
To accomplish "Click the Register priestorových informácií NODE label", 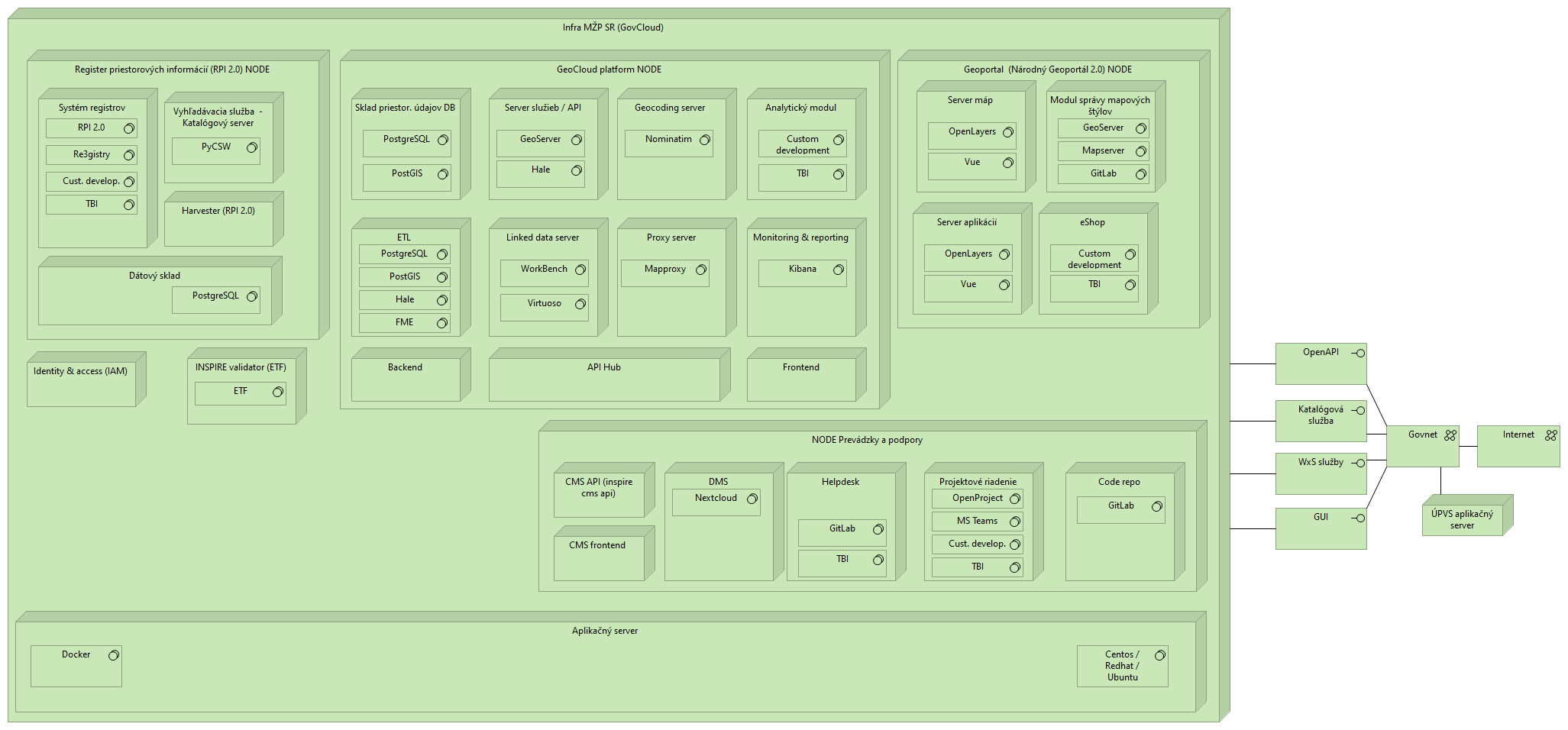I will pyautogui.click(x=172, y=69).
